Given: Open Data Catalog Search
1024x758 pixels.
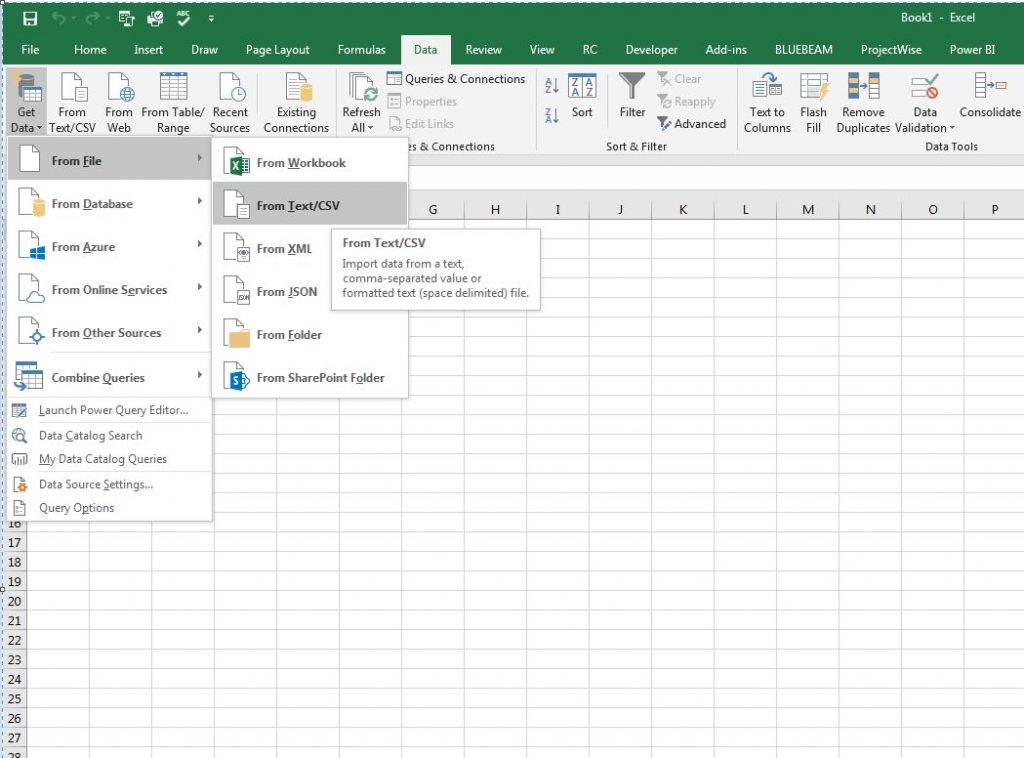Looking at the screenshot, I should click(109, 435).
